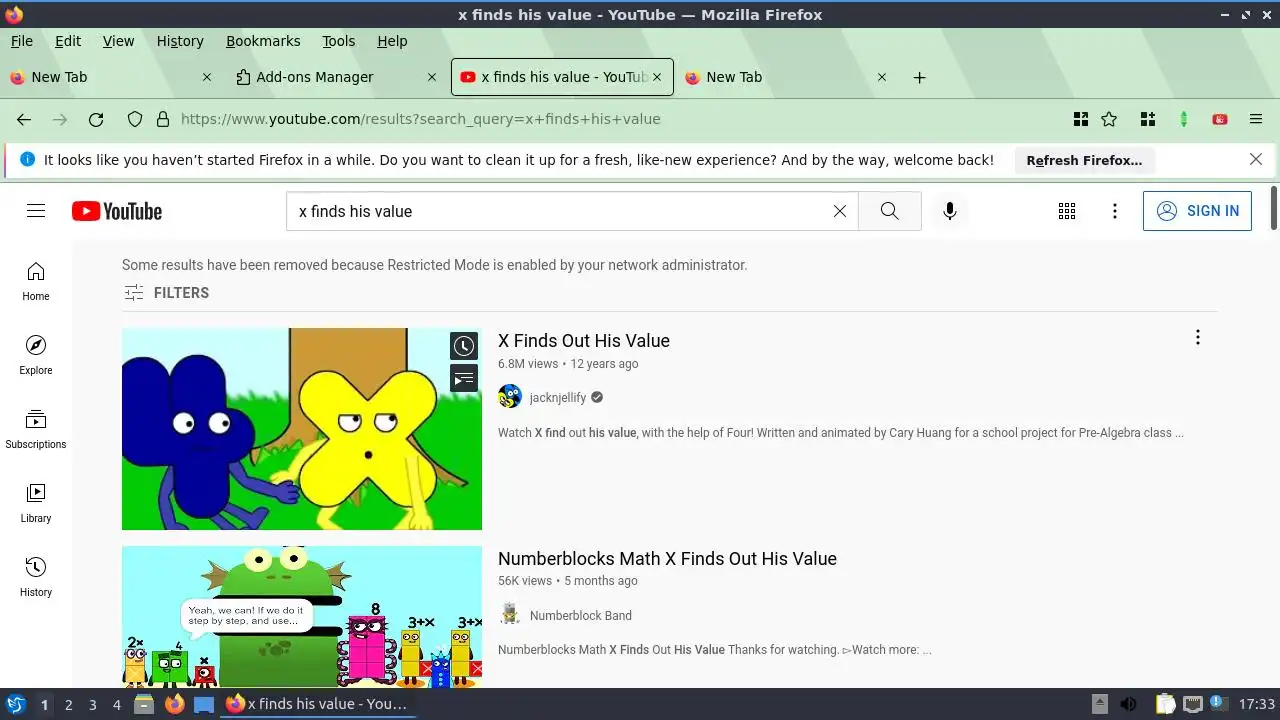Add first video to Watch Later
The width and height of the screenshot is (1280, 720).
(464, 346)
